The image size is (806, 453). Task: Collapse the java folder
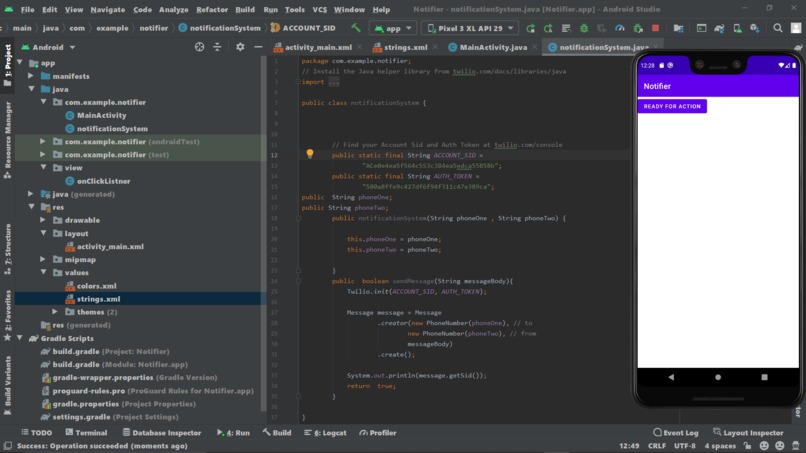tap(32, 89)
